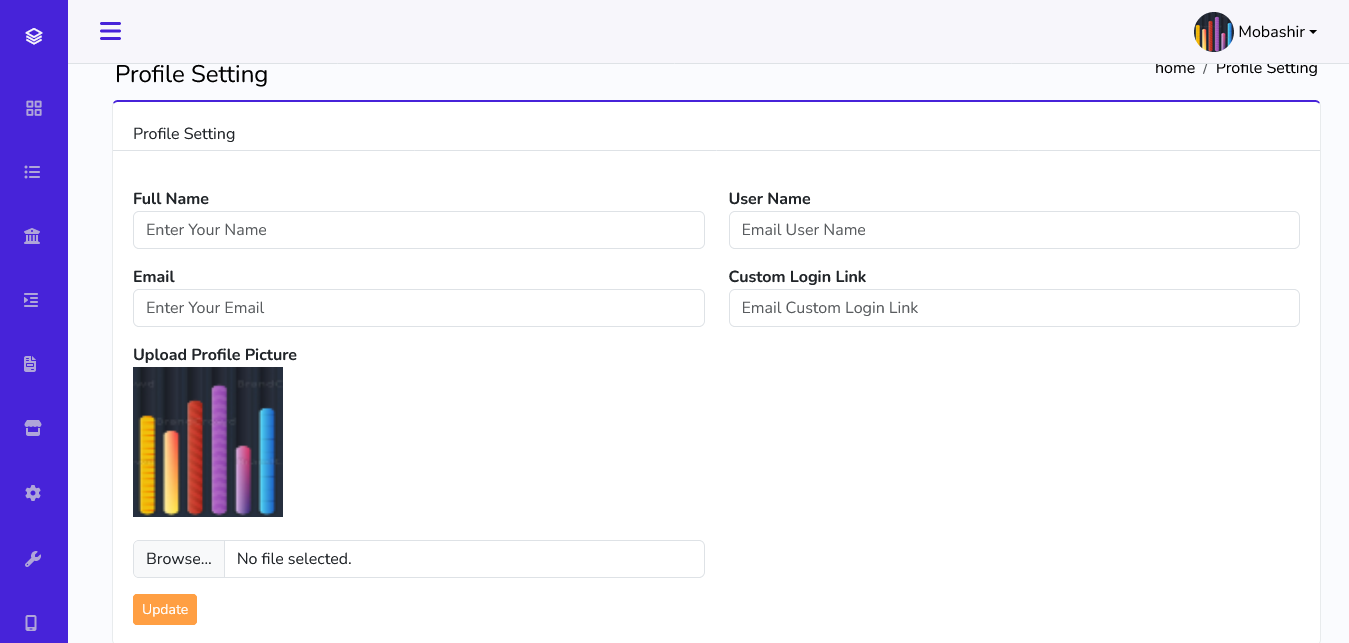1349x643 pixels.
Task: Open the home breadcrumb link
Action: (x=1175, y=67)
